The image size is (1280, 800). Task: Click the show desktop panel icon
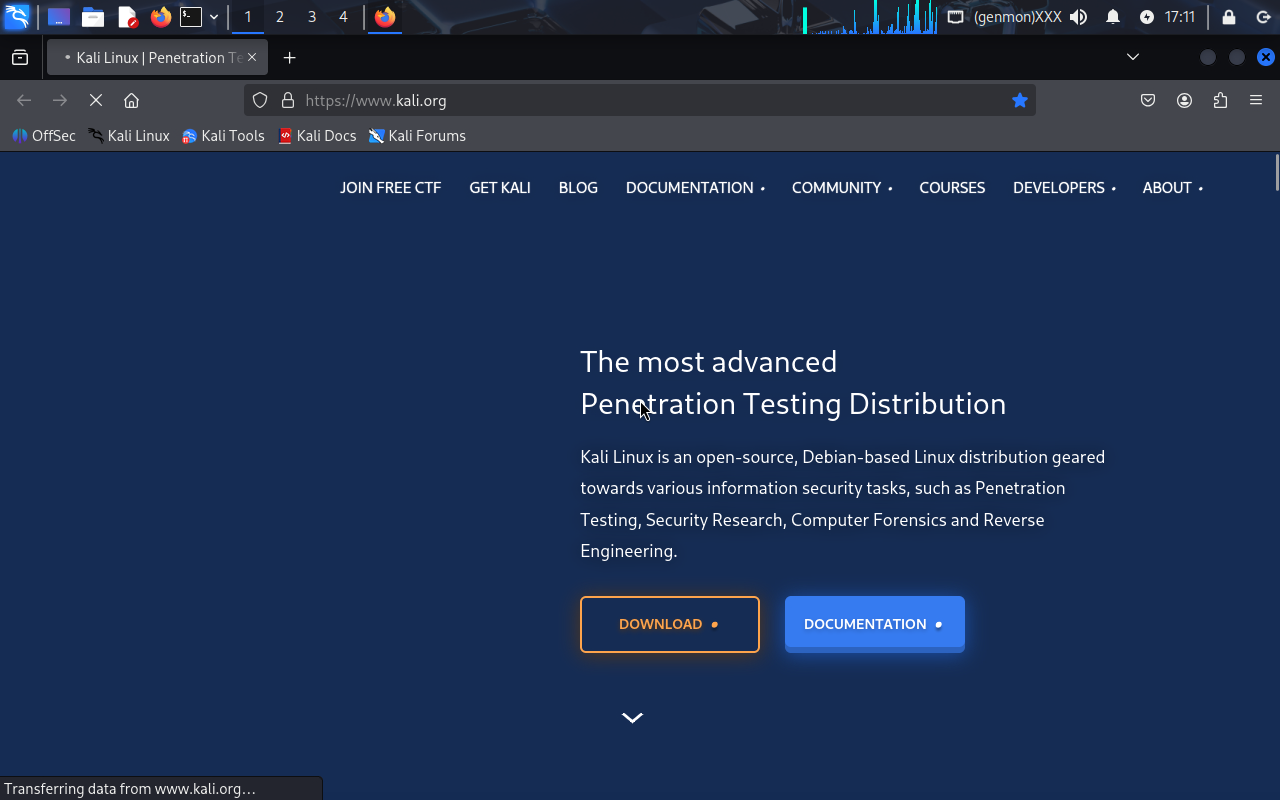(59, 17)
